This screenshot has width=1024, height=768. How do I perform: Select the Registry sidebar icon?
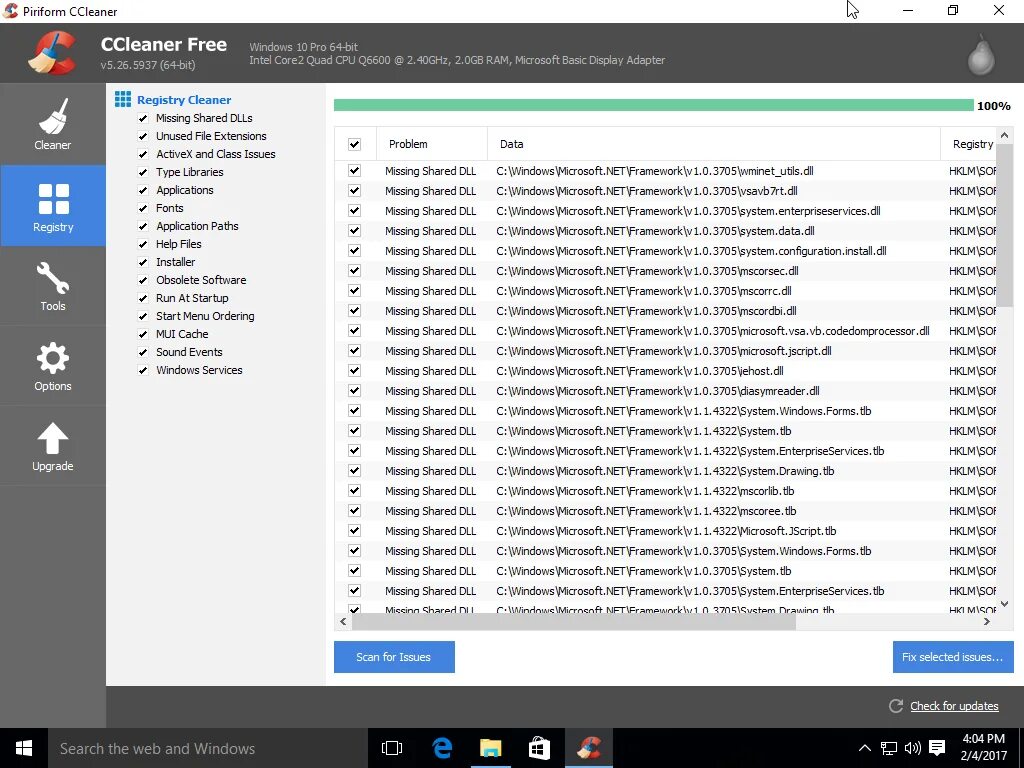tap(53, 199)
